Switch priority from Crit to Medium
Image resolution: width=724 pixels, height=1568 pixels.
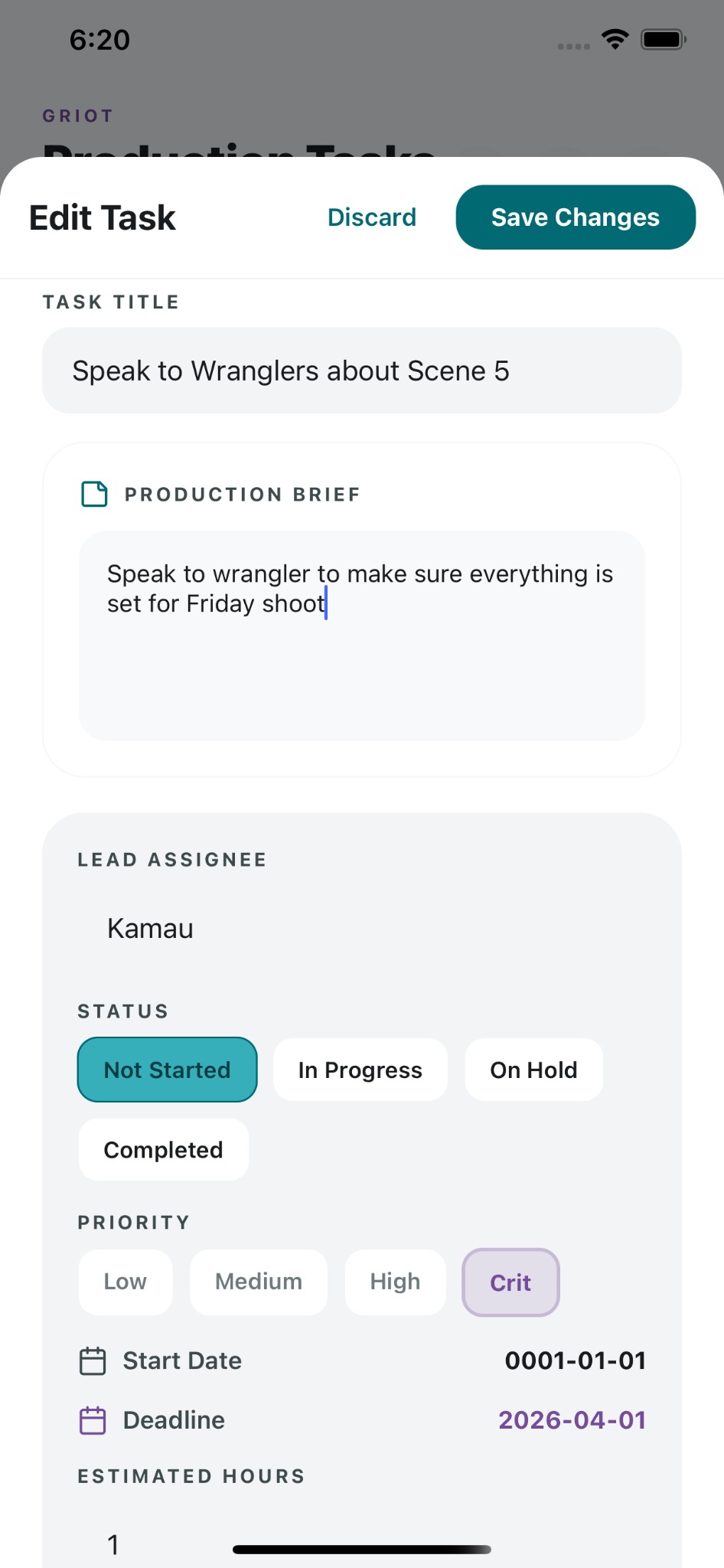point(258,1282)
